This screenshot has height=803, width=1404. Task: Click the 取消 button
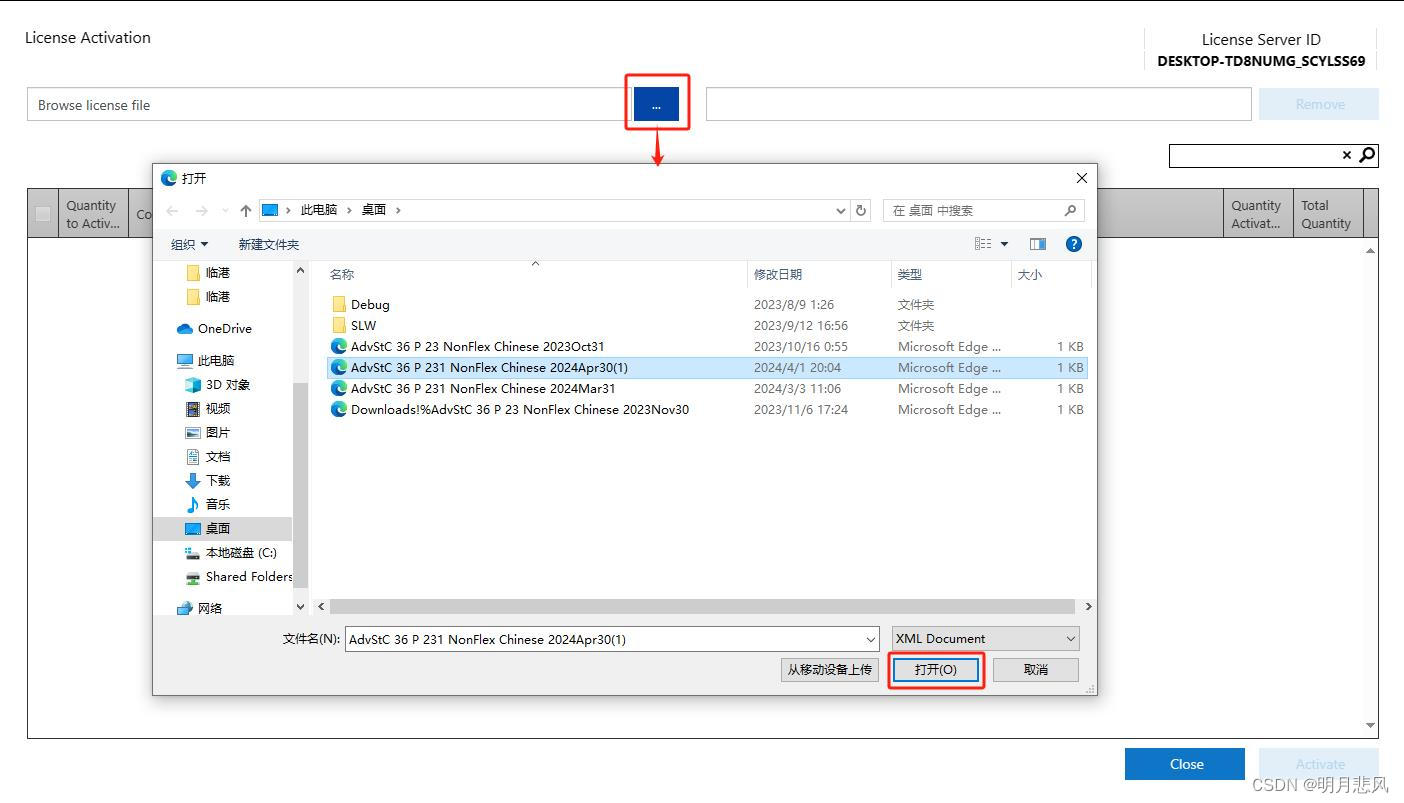pyautogui.click(x=1036, y=670)
